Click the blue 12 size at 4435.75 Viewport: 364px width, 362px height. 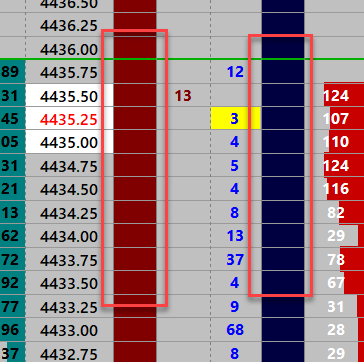(x=235, y=72)
